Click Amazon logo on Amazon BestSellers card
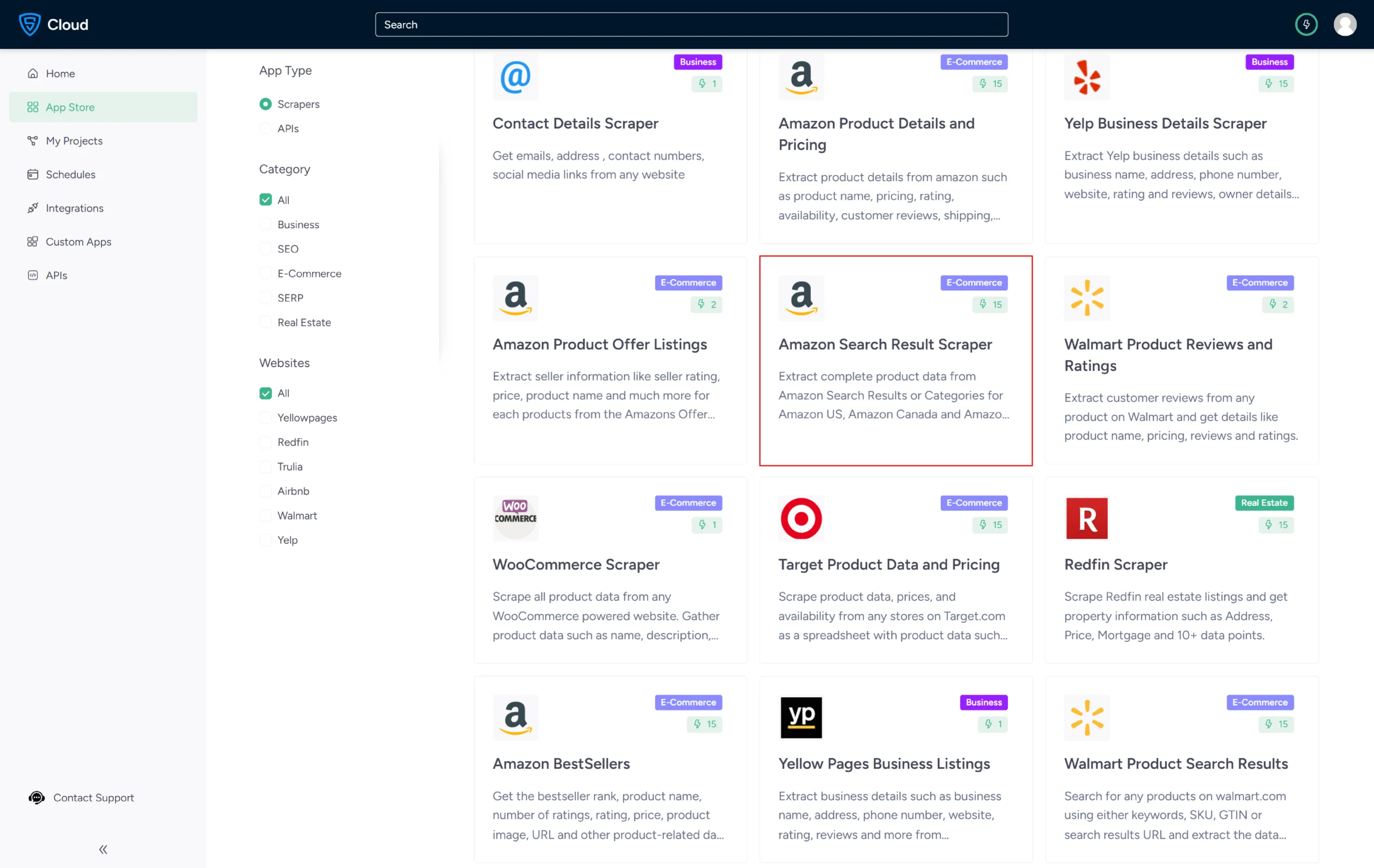Screen dimensions: 1374x868 point(515,717)
